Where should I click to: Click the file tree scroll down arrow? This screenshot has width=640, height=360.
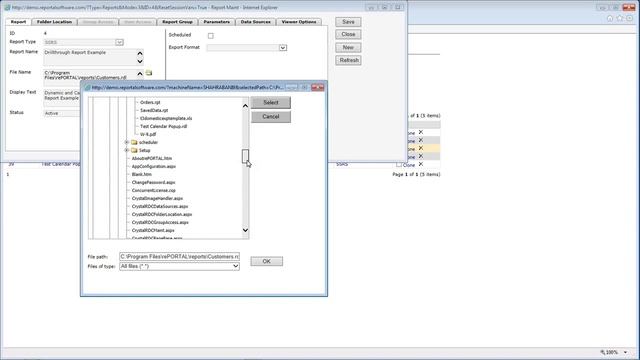tap(245, 230)
